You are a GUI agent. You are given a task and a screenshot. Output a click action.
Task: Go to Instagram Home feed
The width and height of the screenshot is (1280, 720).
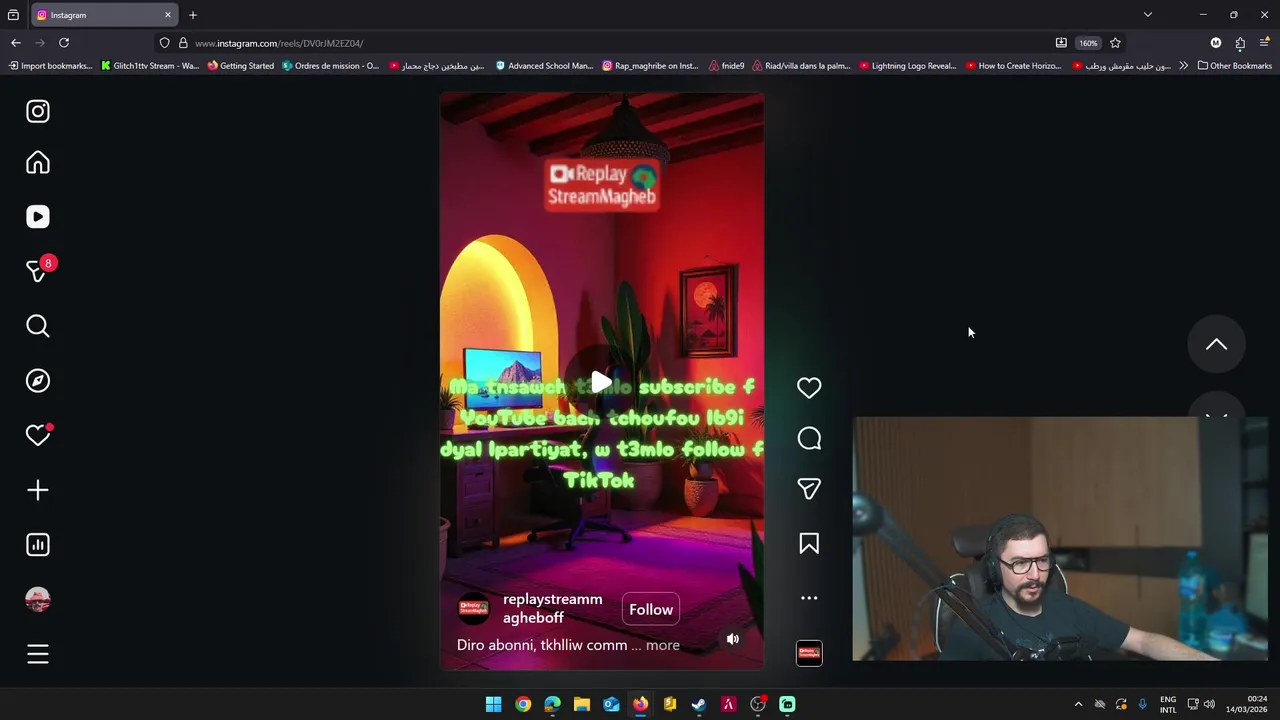[x=38, y=163]
